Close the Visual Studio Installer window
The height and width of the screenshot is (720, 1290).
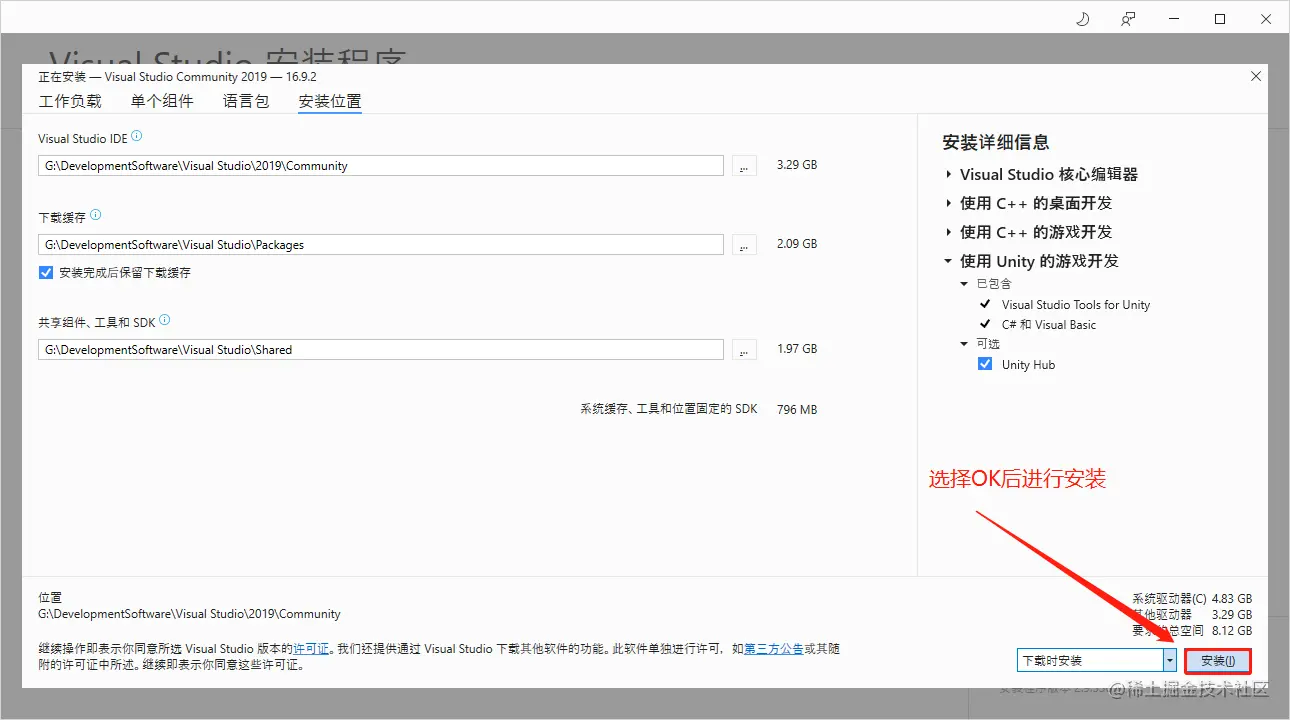[x=1266, y=19]
